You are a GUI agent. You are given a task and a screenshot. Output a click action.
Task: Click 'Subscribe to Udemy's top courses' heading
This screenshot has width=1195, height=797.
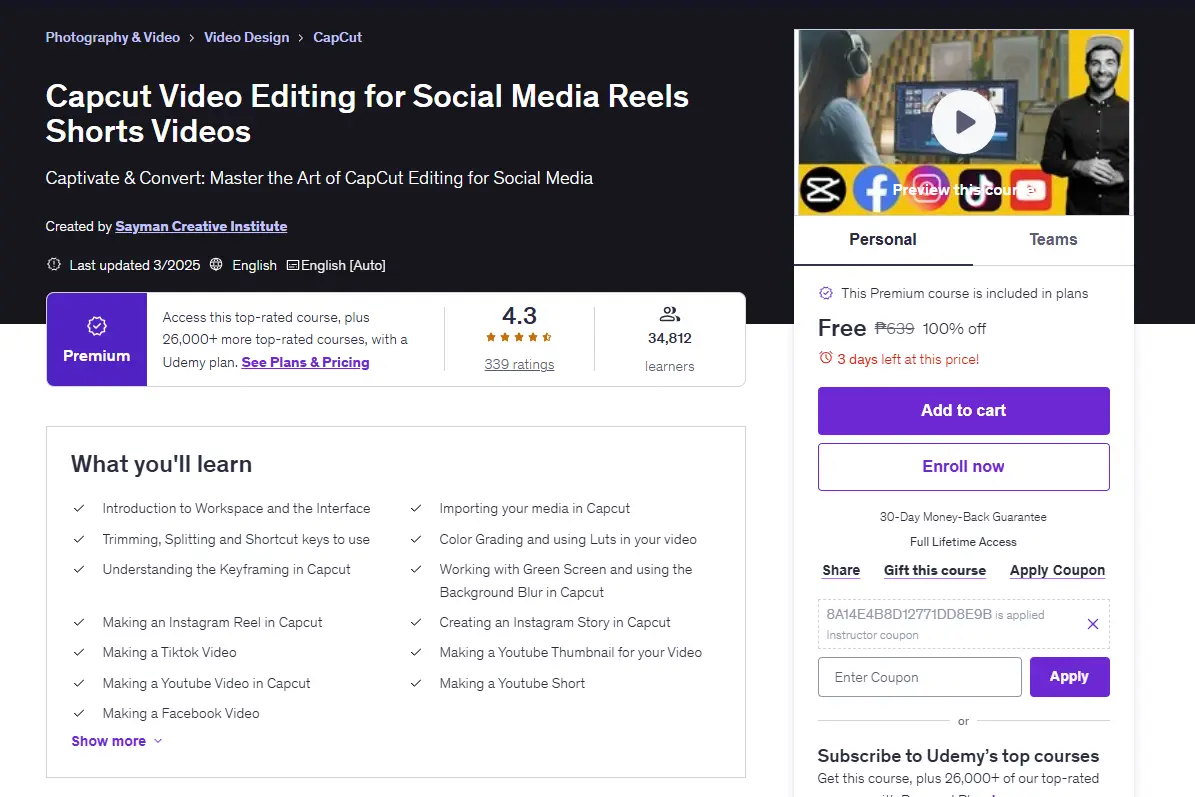(958, 756)
